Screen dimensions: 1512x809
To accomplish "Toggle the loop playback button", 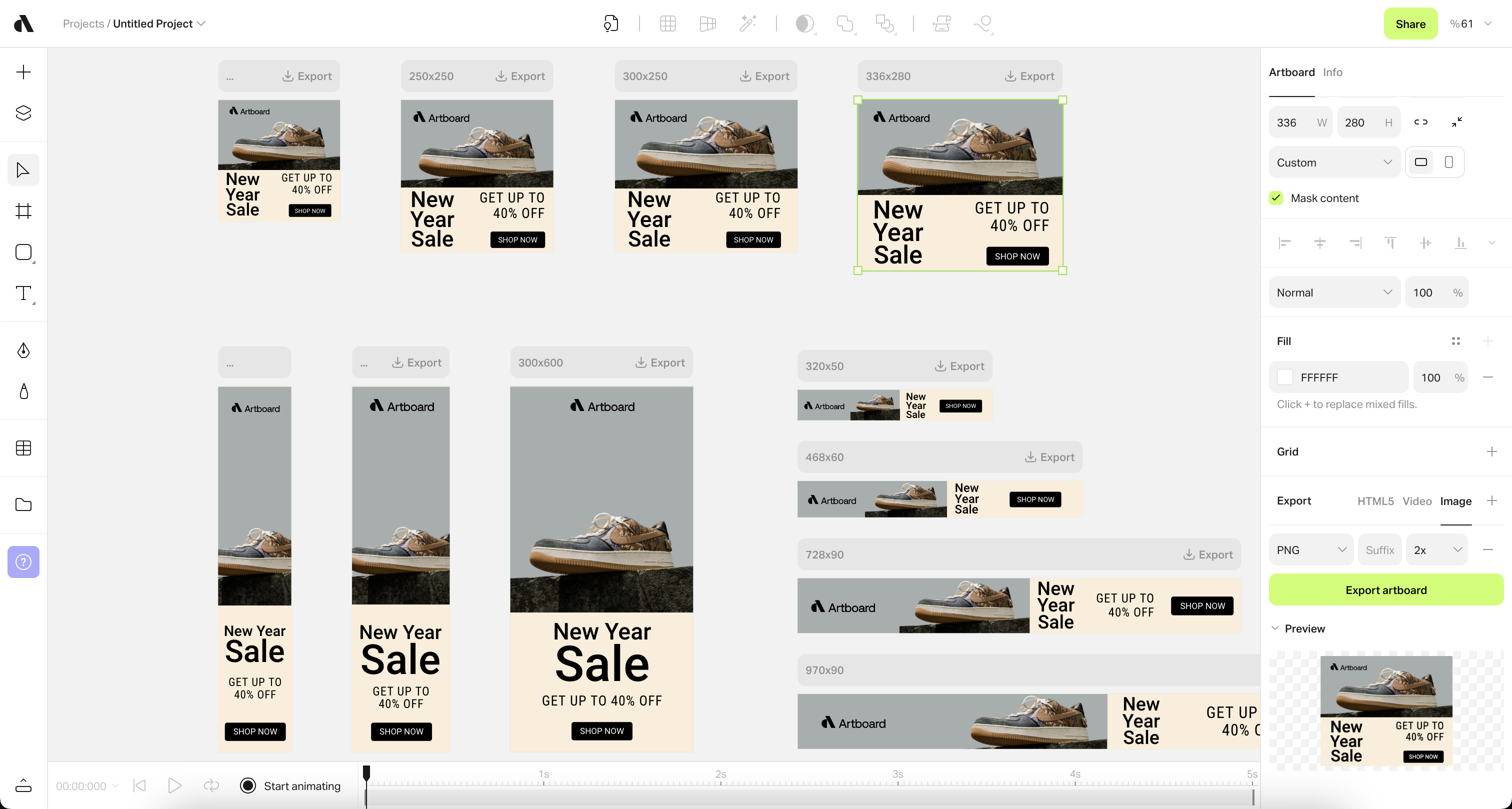I will [211, 785].
